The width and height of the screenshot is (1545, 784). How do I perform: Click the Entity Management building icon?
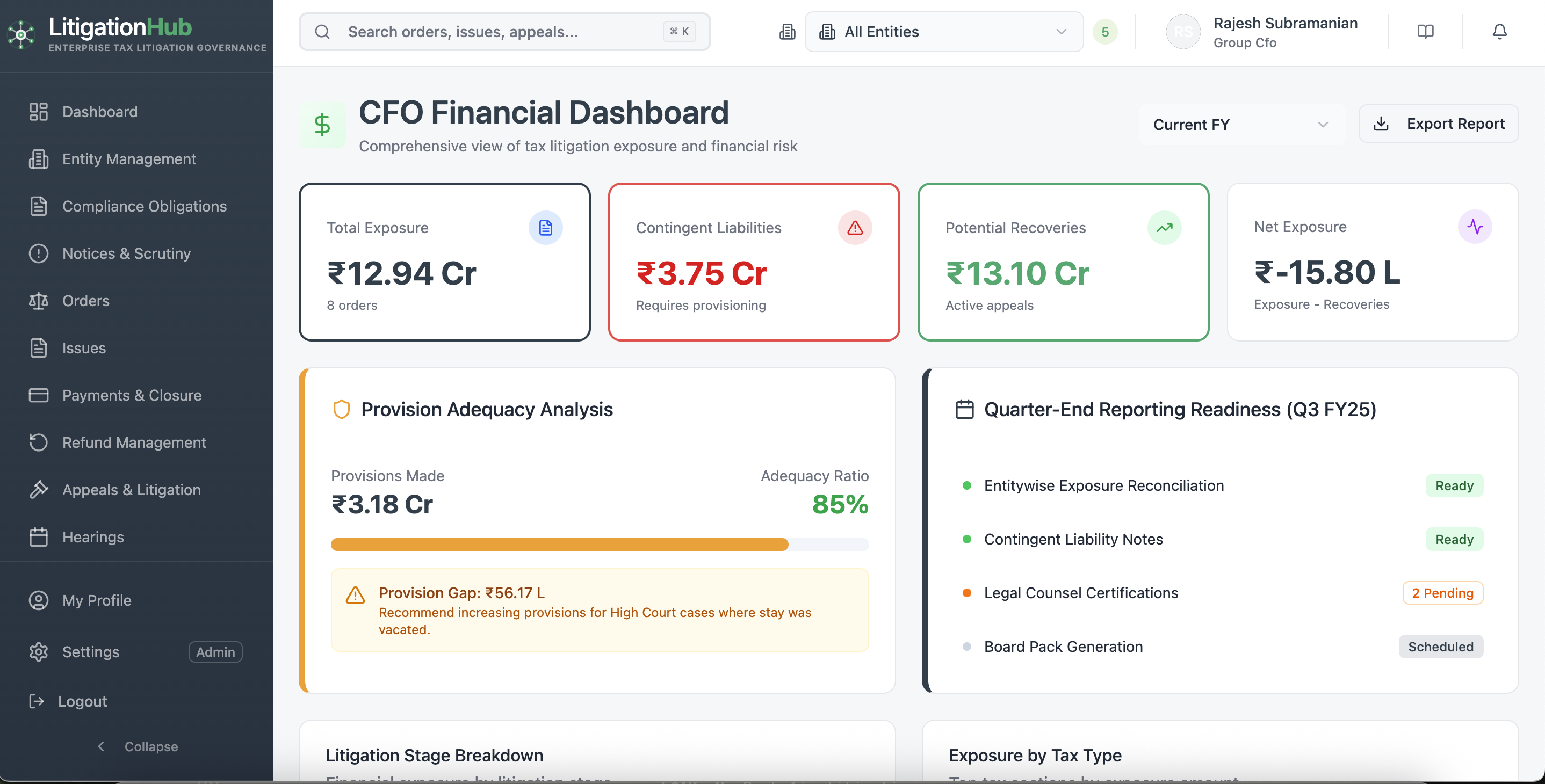38,159
